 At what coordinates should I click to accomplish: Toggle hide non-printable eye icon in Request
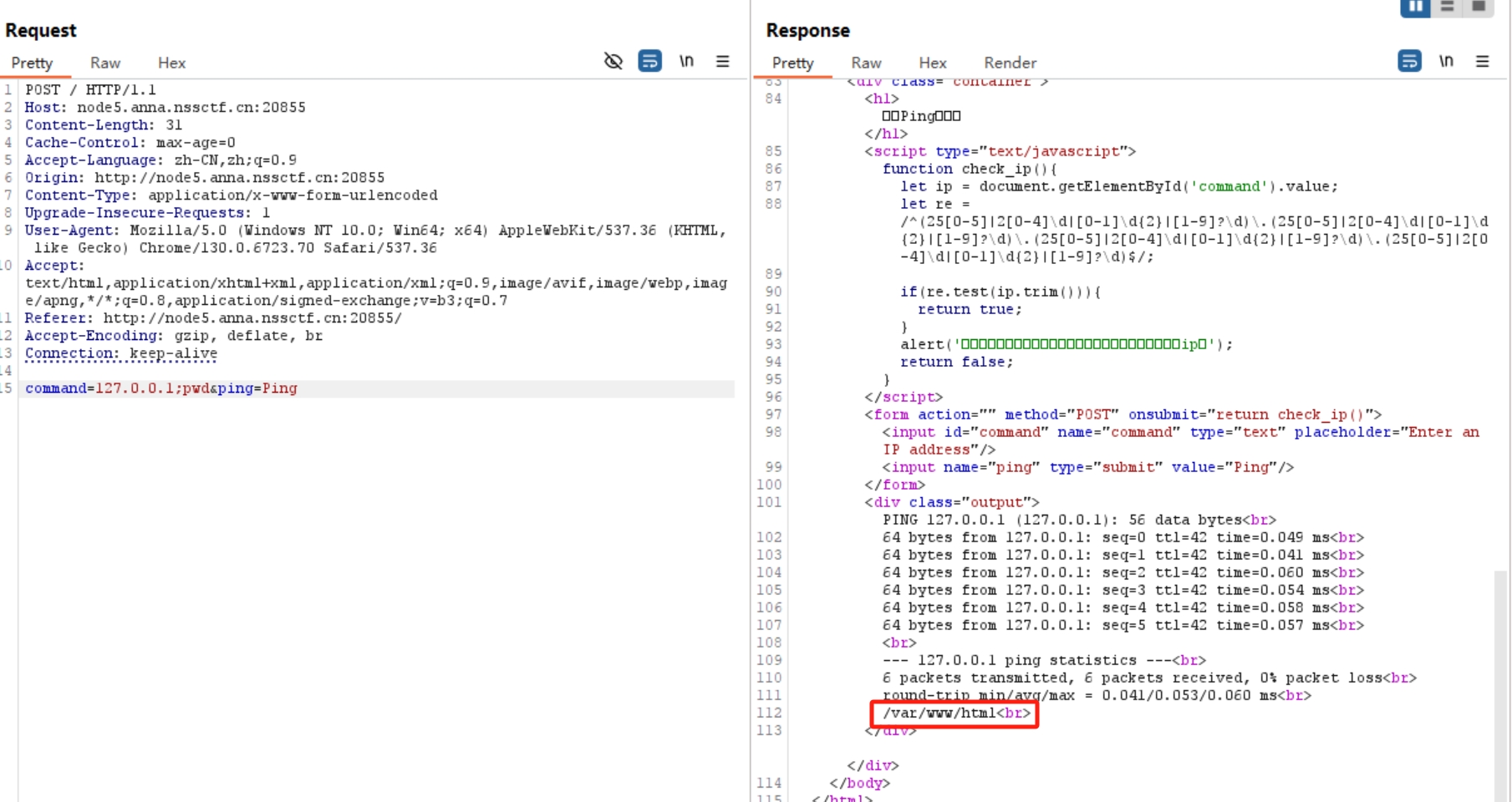click(x=613, y=61)
